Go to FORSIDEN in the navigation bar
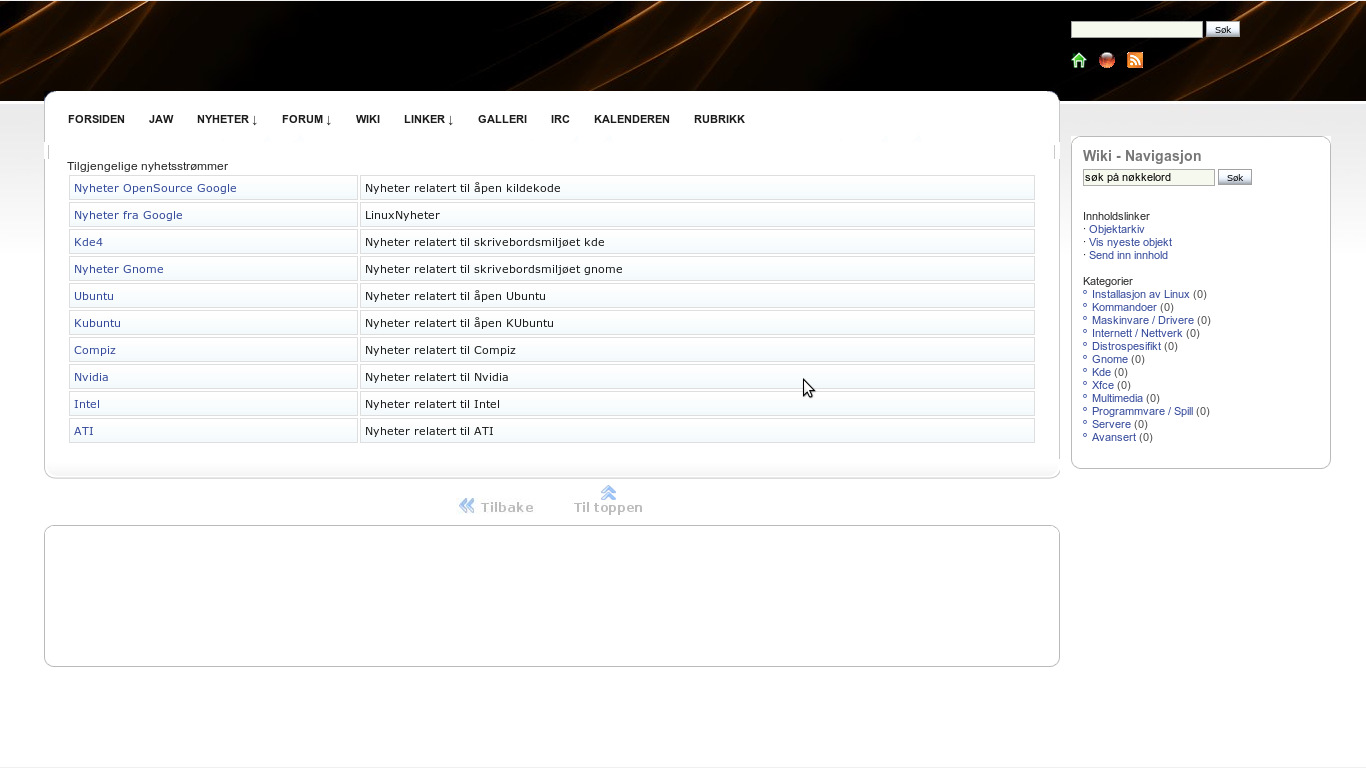Screen dimensions: 1366x768 [96, 119]
